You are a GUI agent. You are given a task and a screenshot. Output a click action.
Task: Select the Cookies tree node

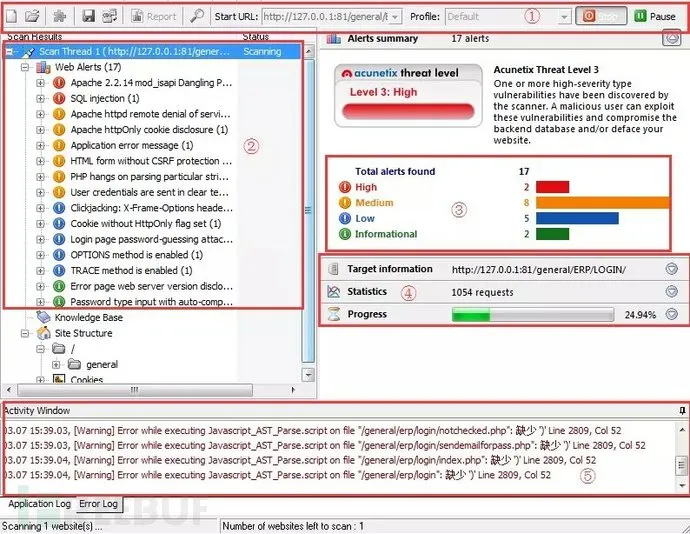click(87, 379)
